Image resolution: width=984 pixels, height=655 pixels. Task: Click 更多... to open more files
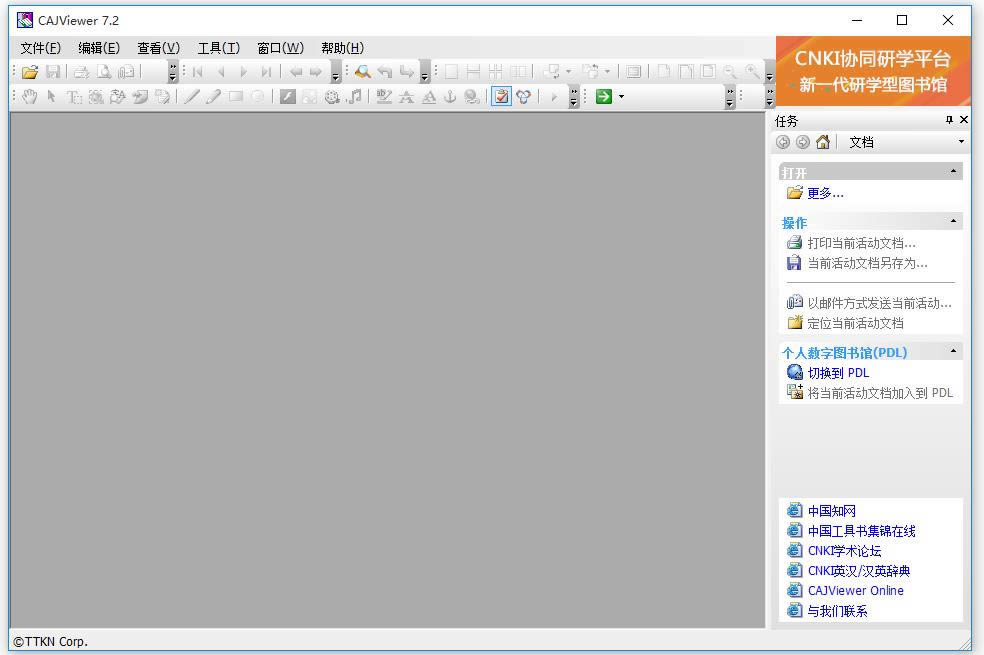825,193
